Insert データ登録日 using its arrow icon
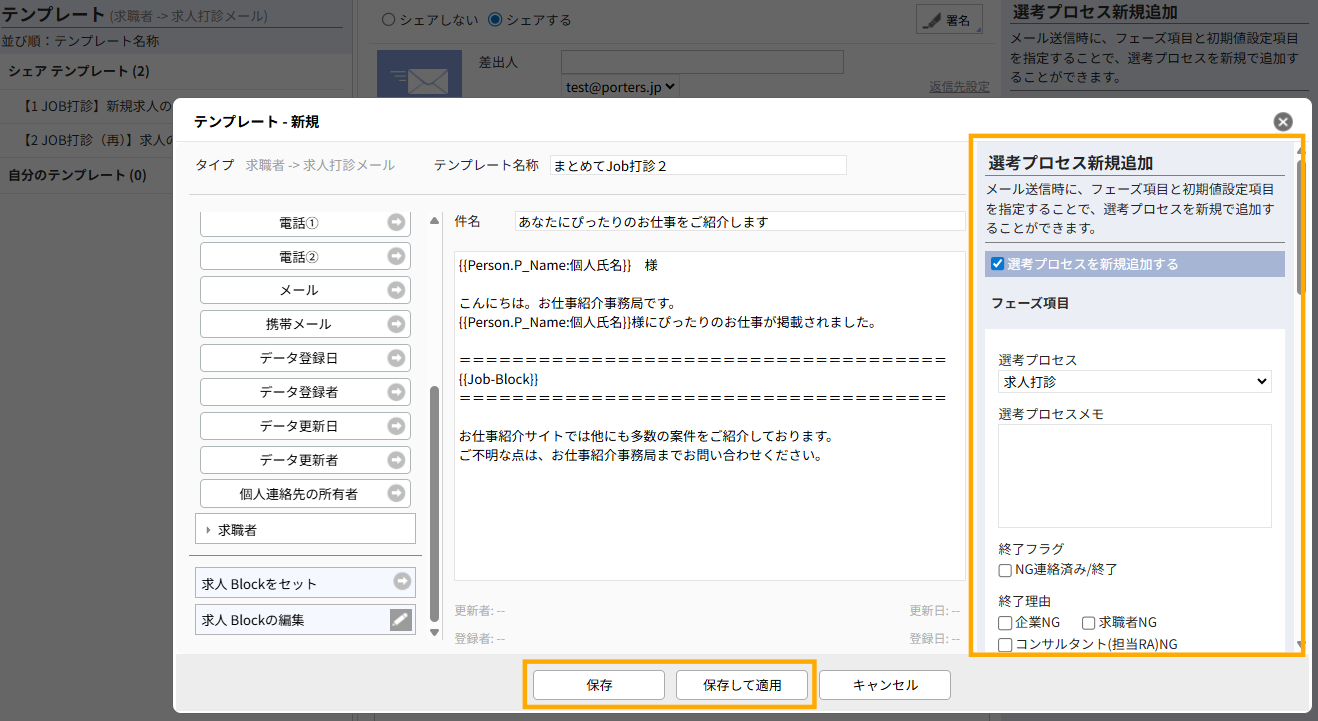 point(397,358)
